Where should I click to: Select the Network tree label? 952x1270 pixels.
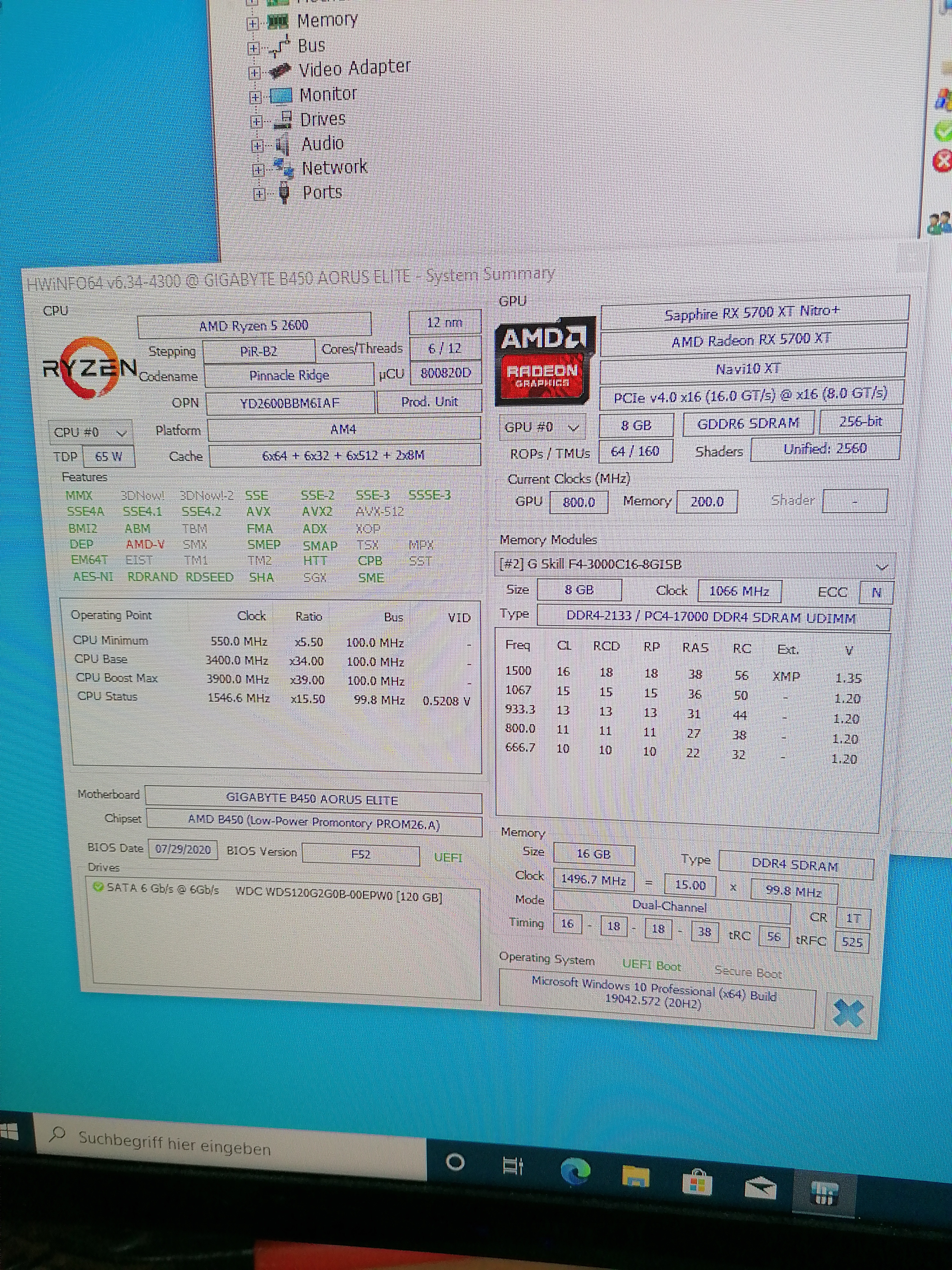[x=334, y=168]
